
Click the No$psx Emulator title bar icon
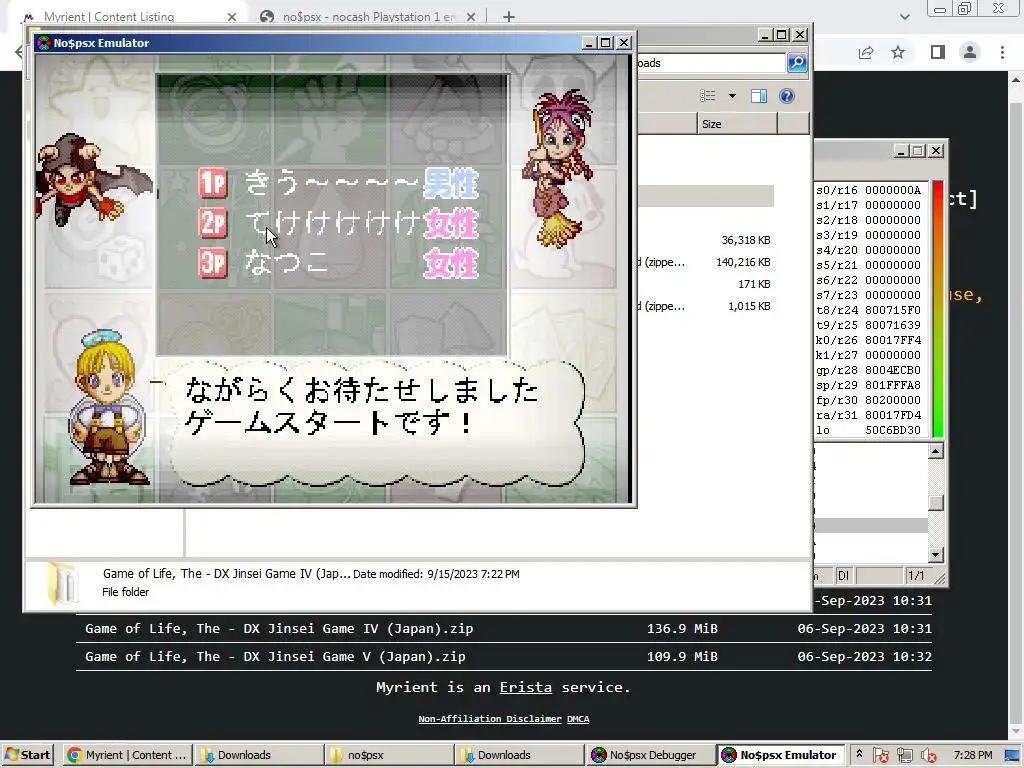point(44,43)
